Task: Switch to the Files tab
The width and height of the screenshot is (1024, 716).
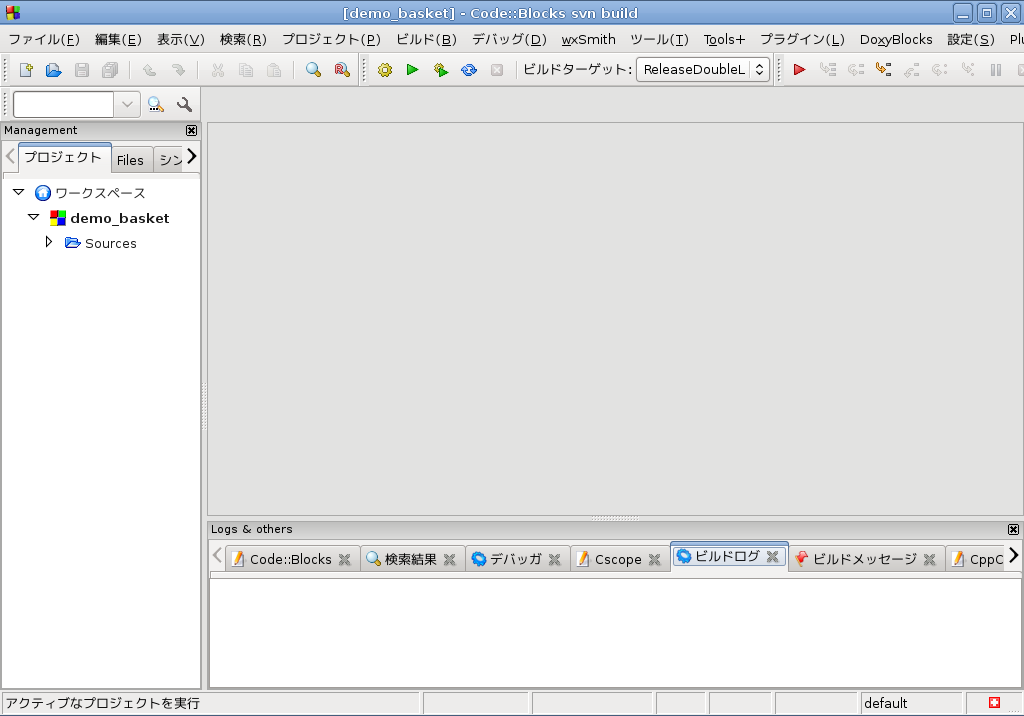Action: click(130, 160)
